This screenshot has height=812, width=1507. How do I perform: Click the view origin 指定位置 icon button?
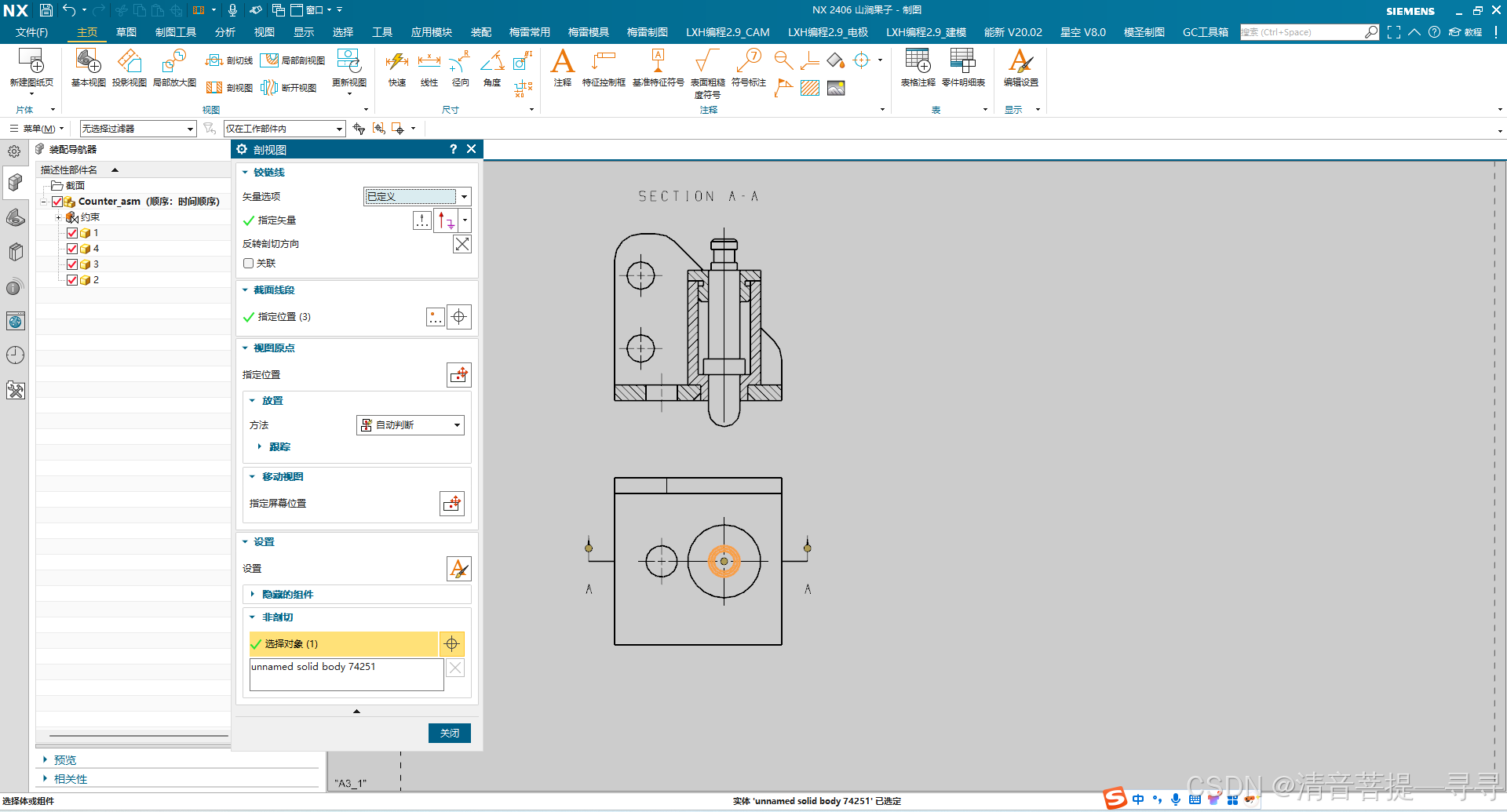pos(459,375)
